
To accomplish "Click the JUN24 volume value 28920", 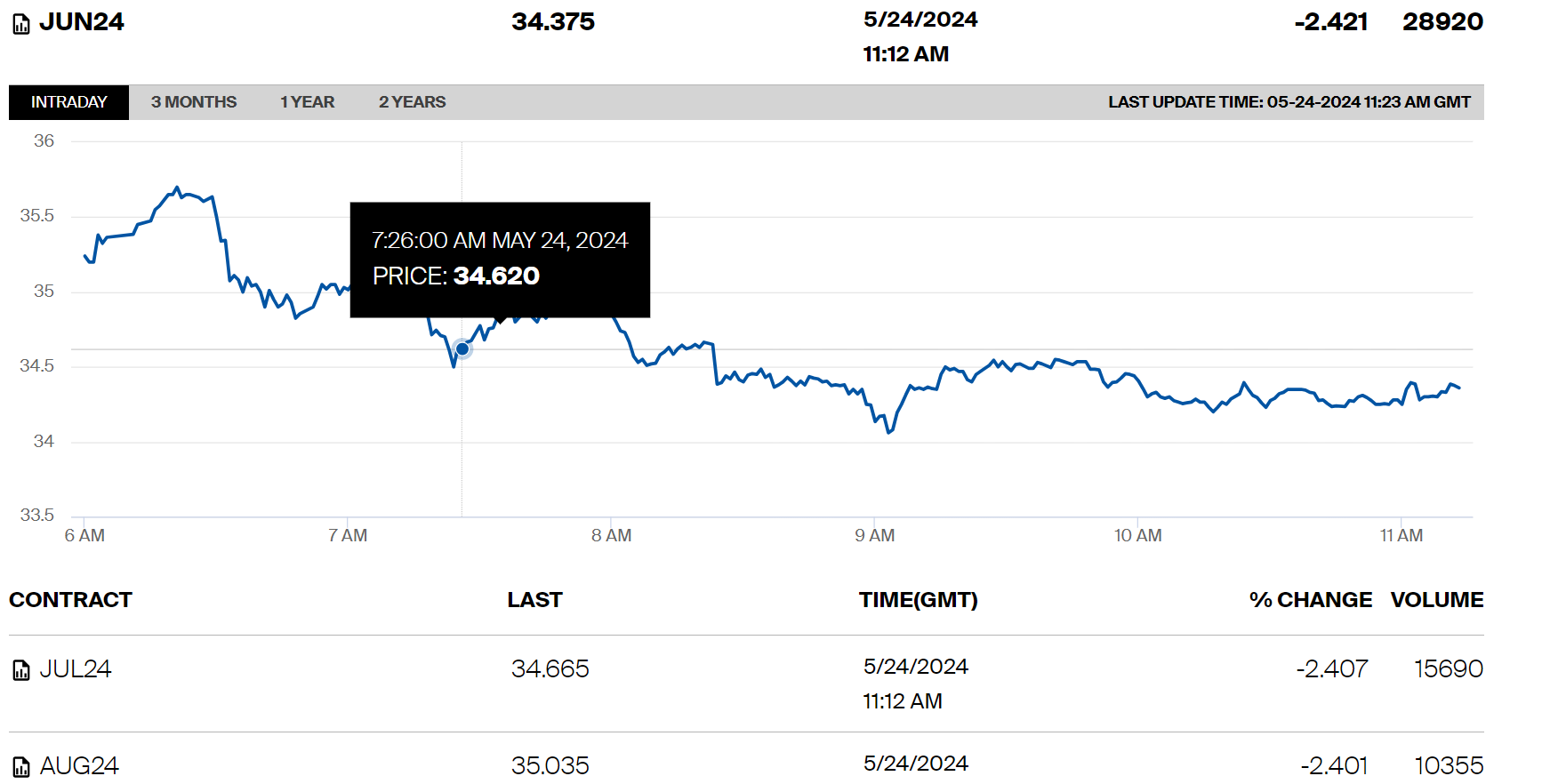I will 1442,22.
